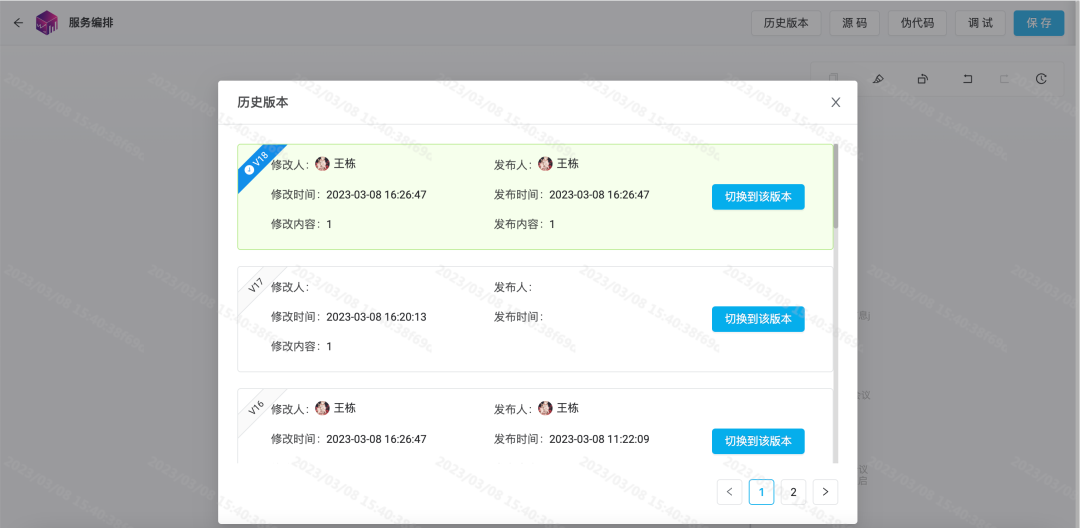Switch to version V18 with 切换到该版本
Screen dimensions: 1080x528
[x=758, y=197]
